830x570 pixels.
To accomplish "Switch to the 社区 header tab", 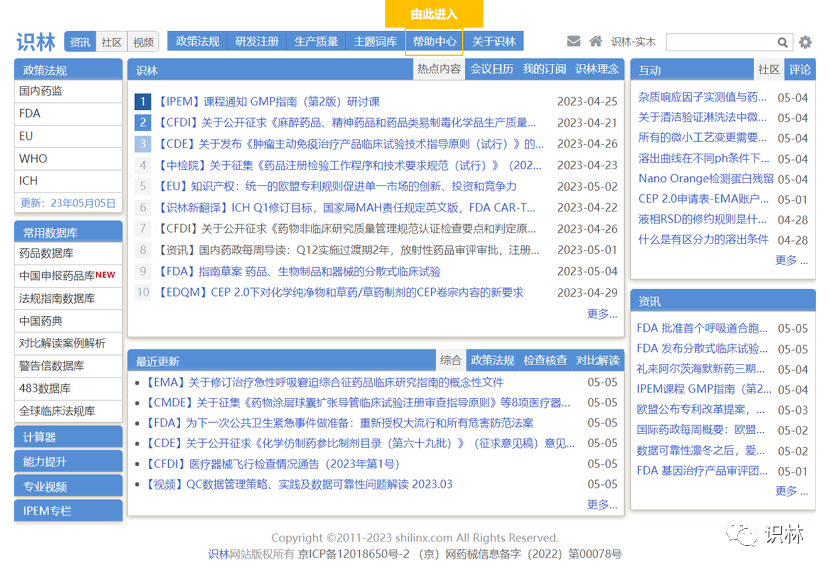I will pyautogui.click(x=112, y=42).
